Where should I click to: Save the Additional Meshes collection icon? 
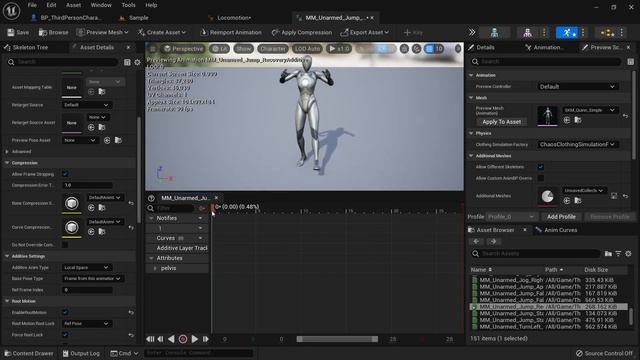(x=614, y=196)
